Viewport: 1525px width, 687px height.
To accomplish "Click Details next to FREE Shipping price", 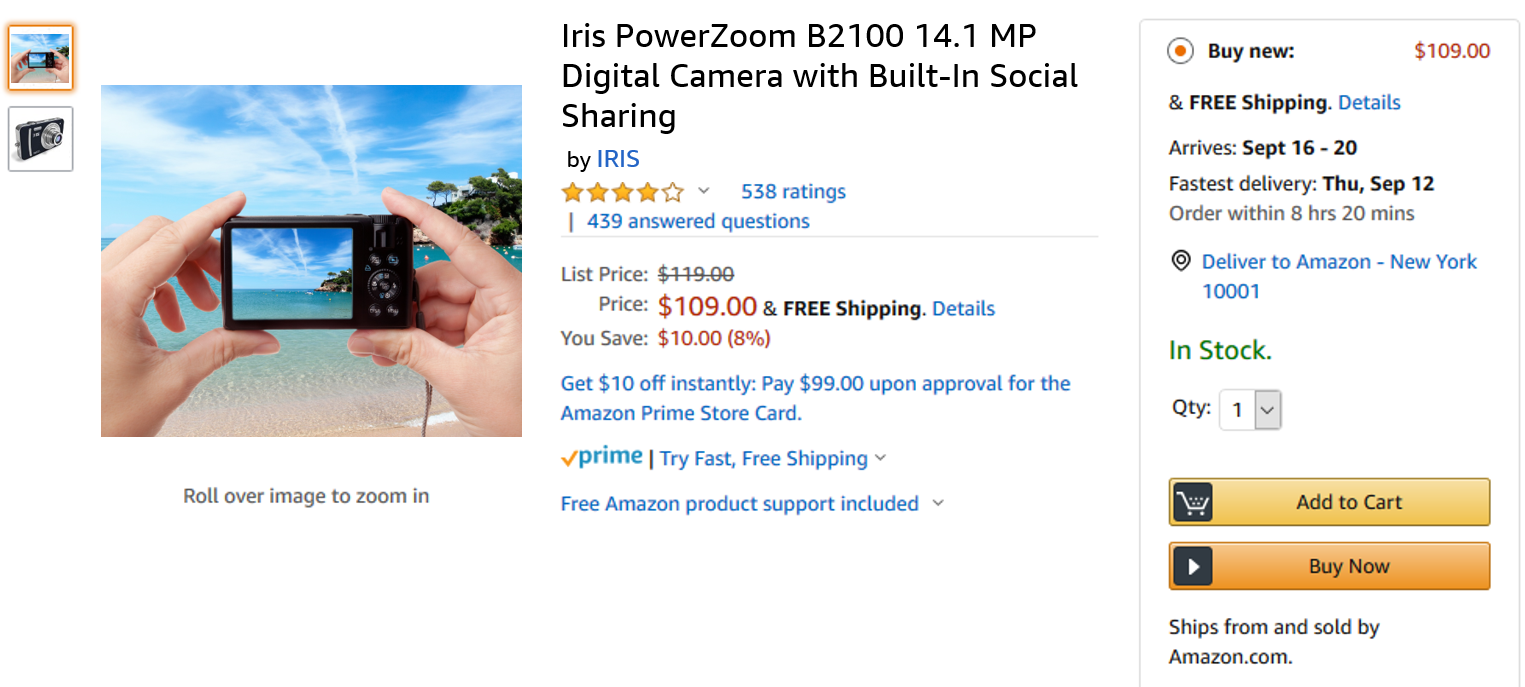I will point(963,308).
